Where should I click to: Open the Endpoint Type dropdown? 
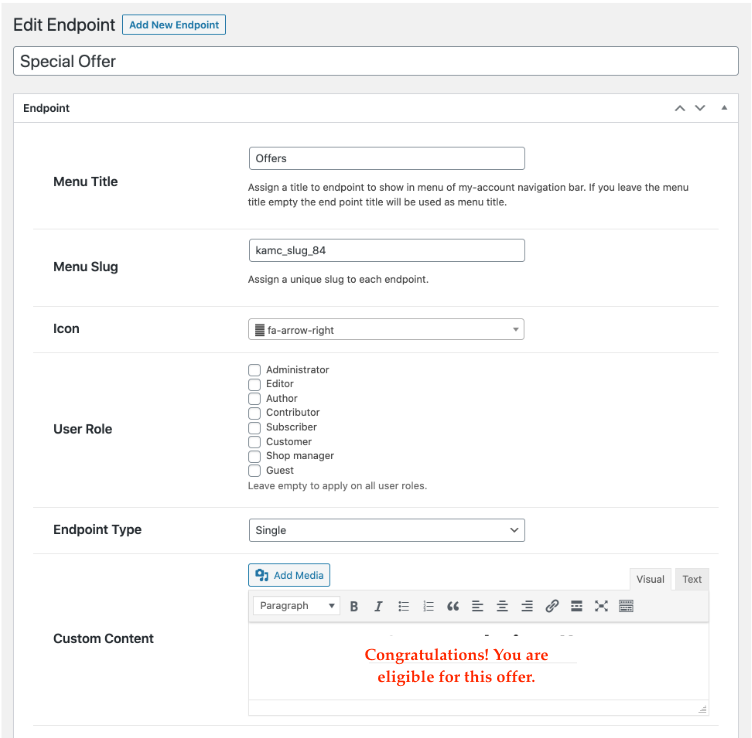point(386,530)
